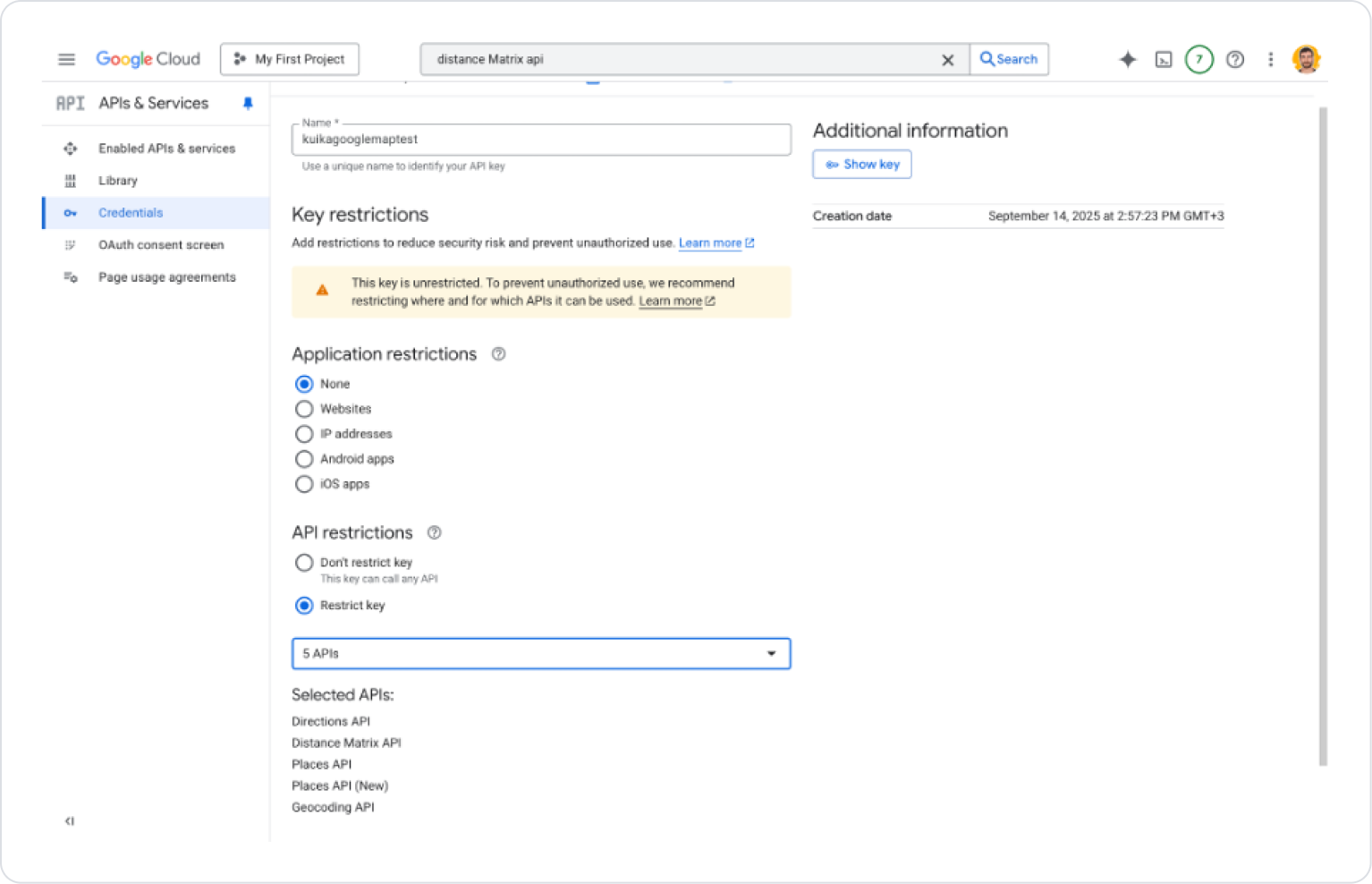Select the Restrict key option

(x=304, y=606)
